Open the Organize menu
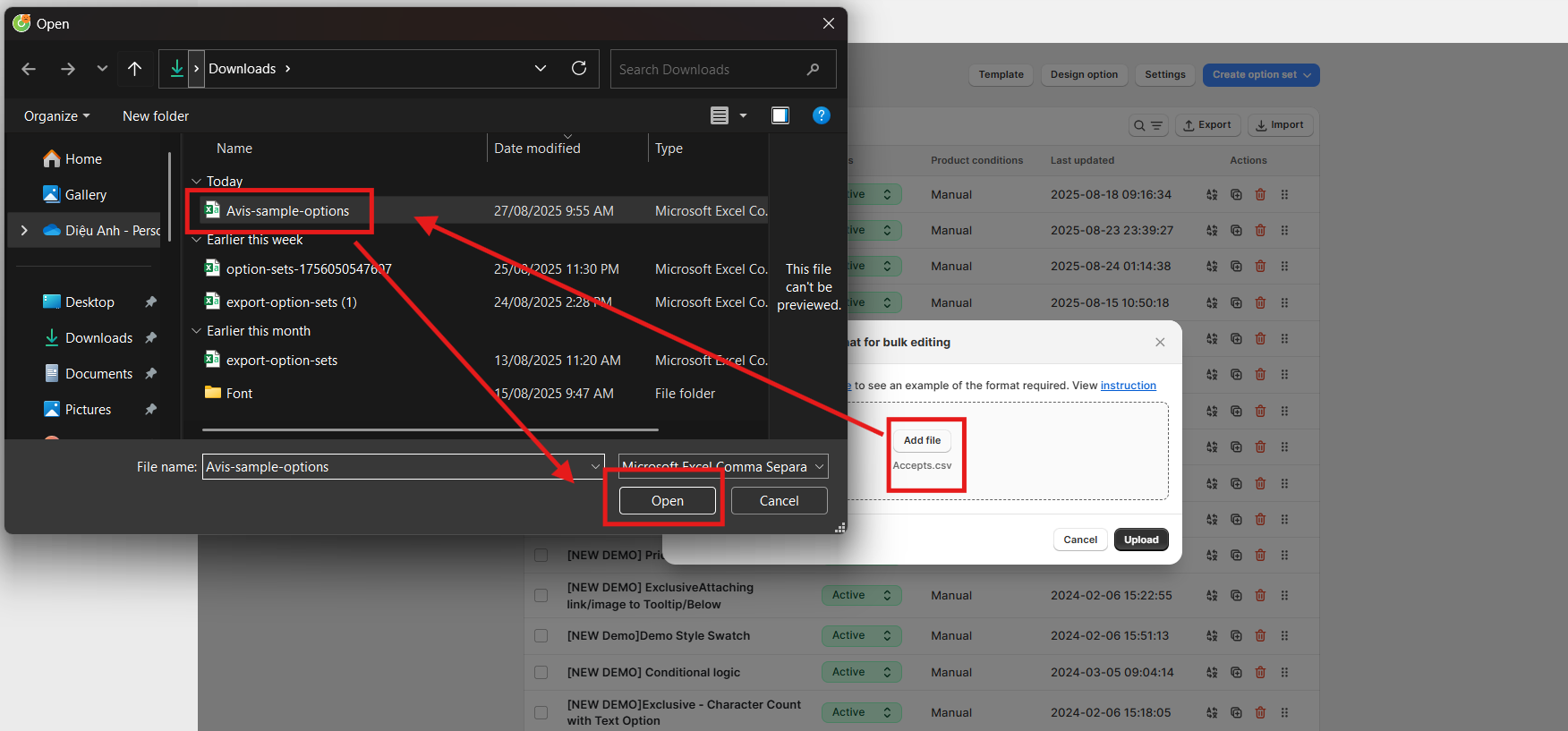 [56, 116]
